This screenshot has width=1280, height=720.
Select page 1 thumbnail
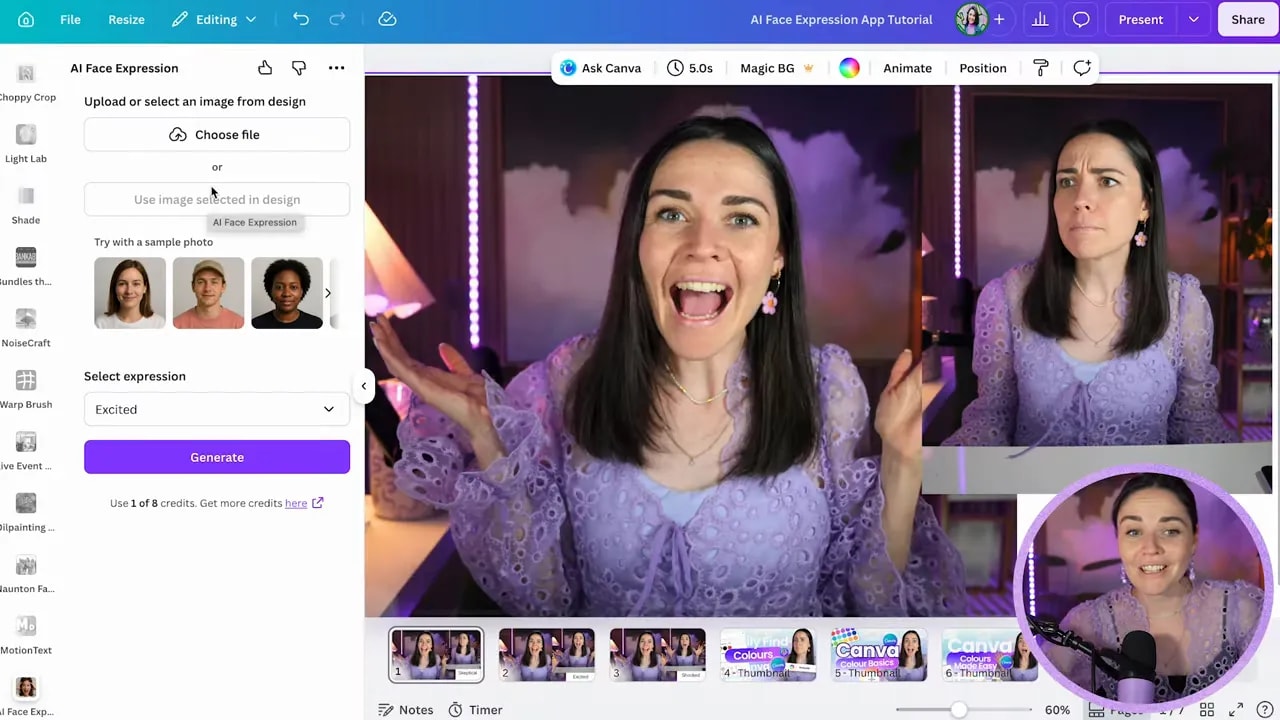click(436, 655)
